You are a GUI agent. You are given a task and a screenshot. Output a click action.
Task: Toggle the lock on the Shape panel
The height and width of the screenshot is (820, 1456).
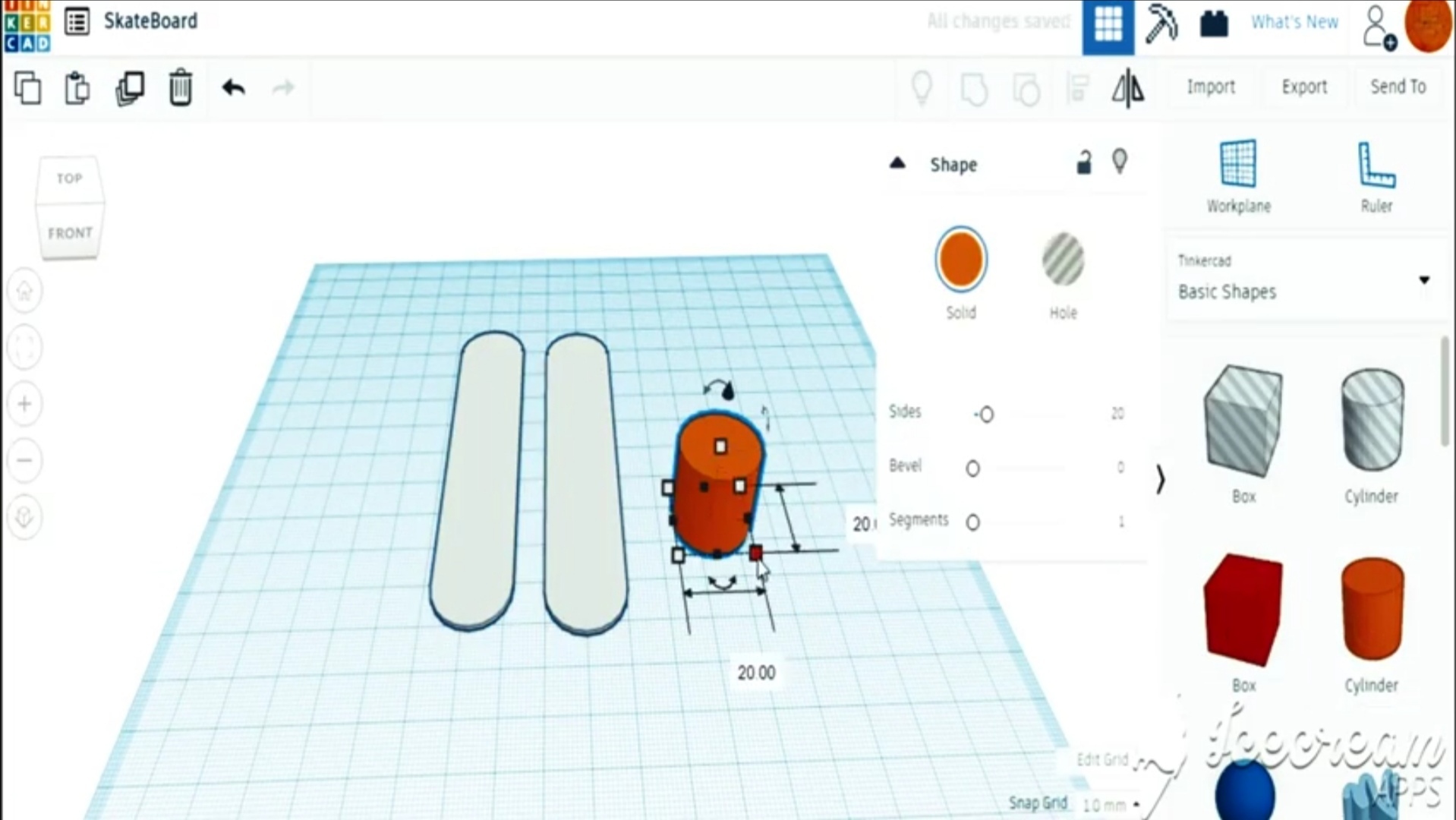coord(1084,159)
